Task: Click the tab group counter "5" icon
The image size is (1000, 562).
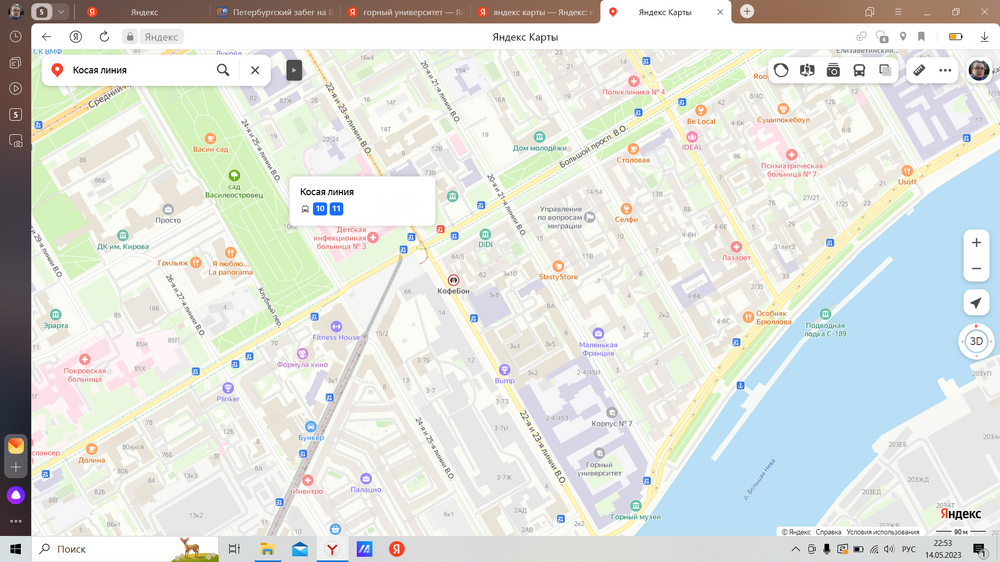Action: 42,11
